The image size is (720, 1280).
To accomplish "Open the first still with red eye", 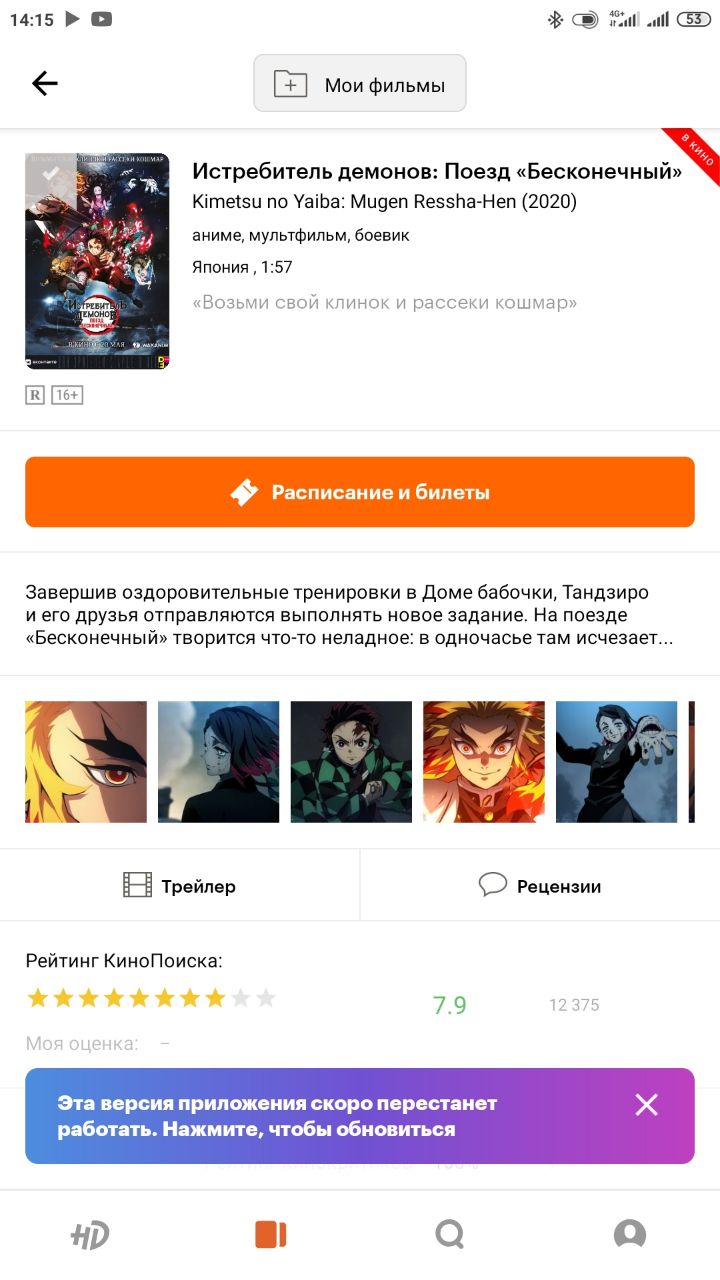I will click(x=86, y=762).
